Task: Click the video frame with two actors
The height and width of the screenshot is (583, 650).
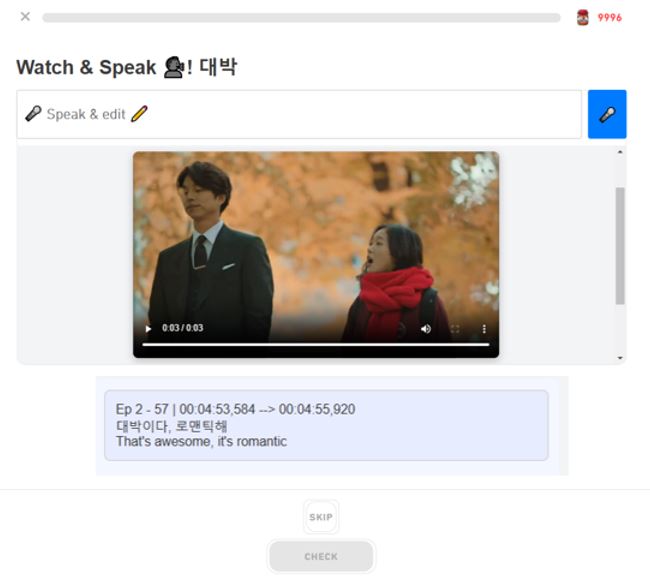Action: (x=315, y=240)
